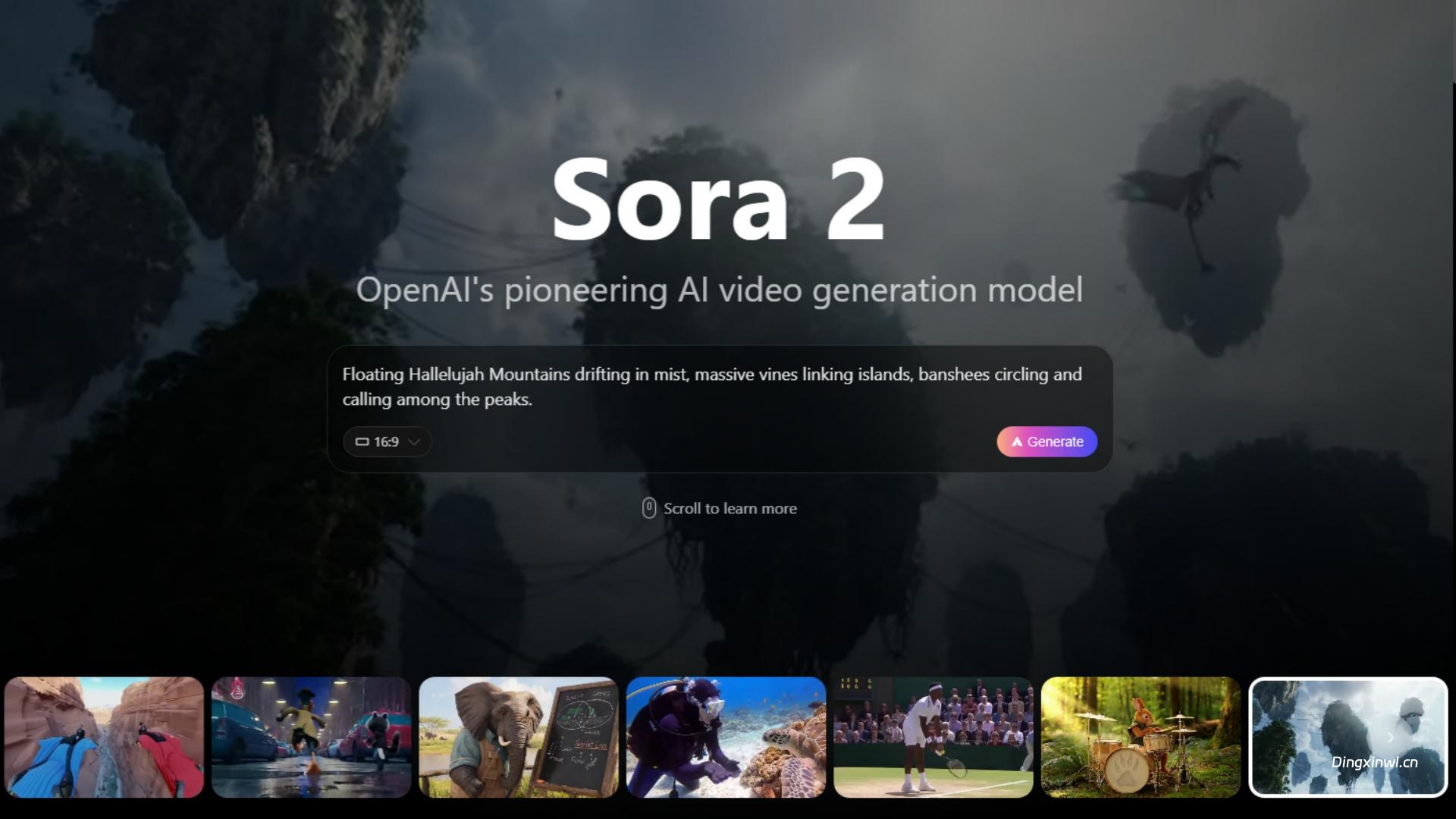This screenshot has height=819, width=1456.
Task: Select the highlighted floating mountains thumbnail
Action: (x=1348, y=737)
